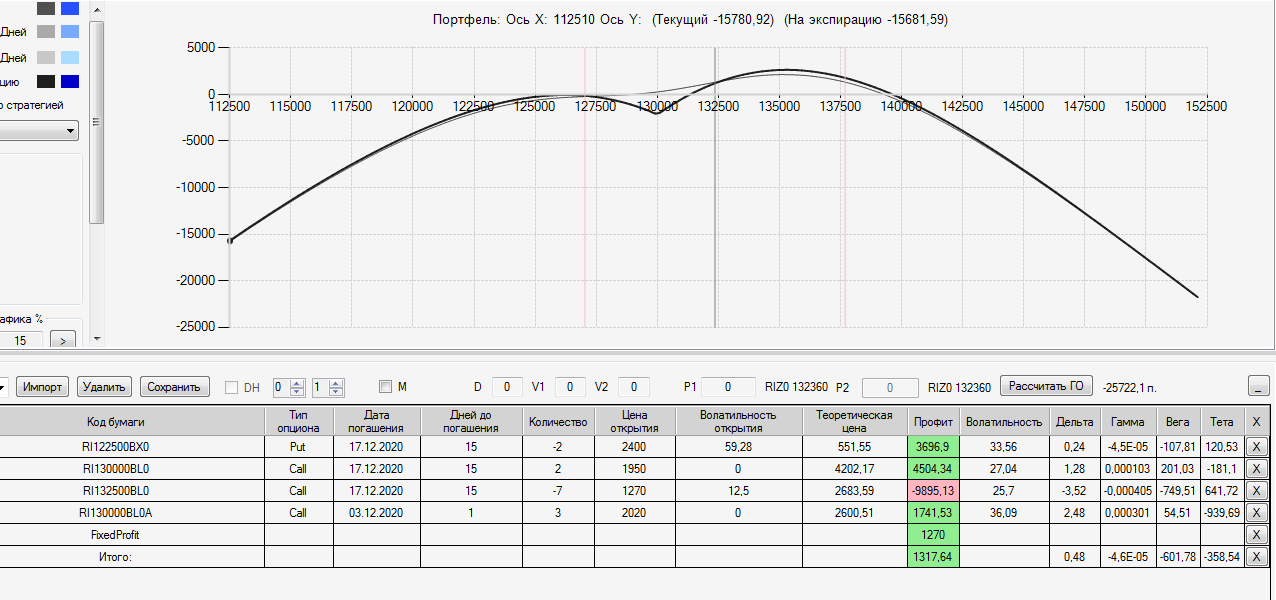
Task: Click the Количество column header
Action: pyautogui.click(x=558, y=422)
